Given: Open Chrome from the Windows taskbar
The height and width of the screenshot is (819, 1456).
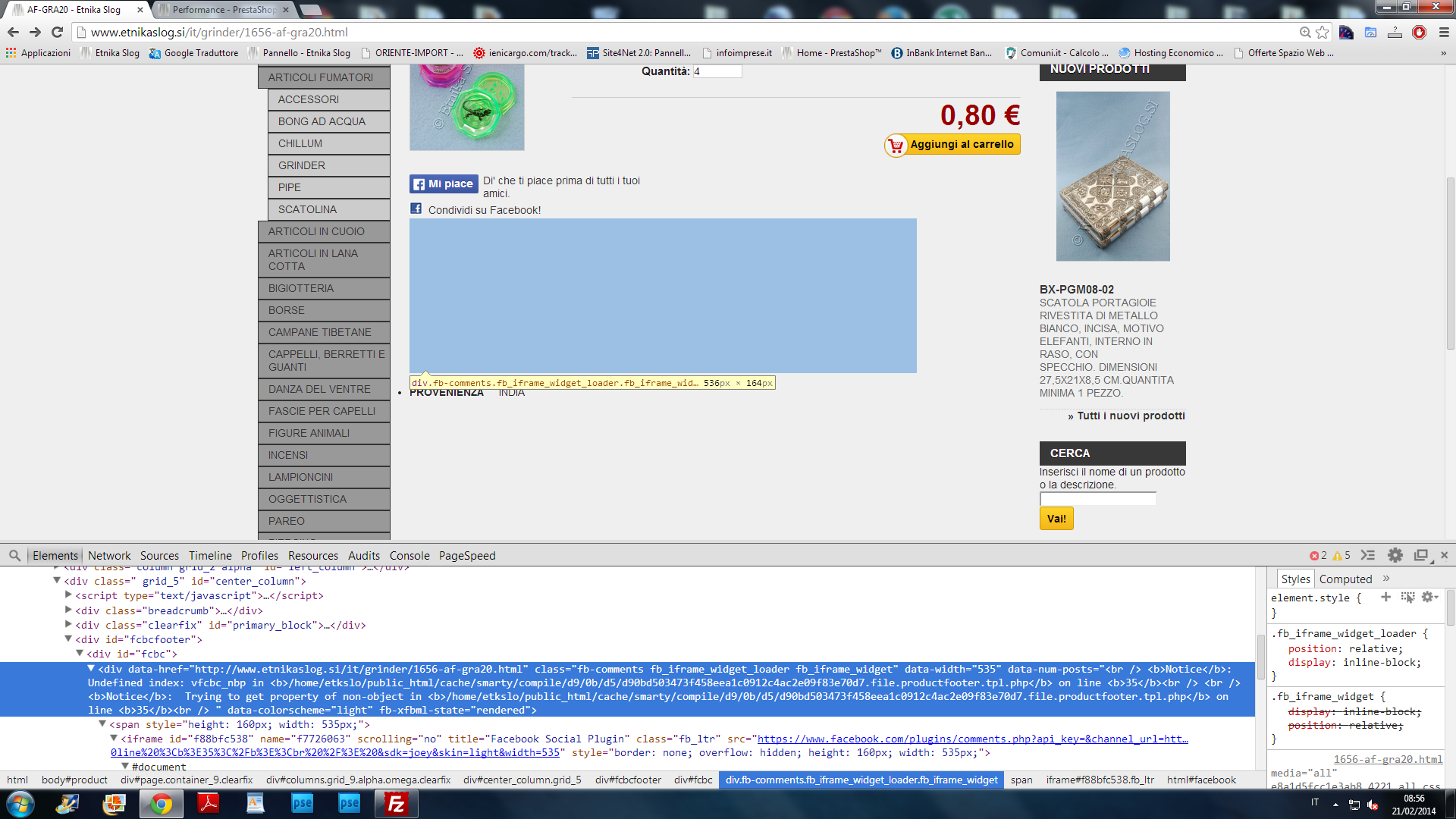Looking at the screenshot, I should tap(161, 804).
